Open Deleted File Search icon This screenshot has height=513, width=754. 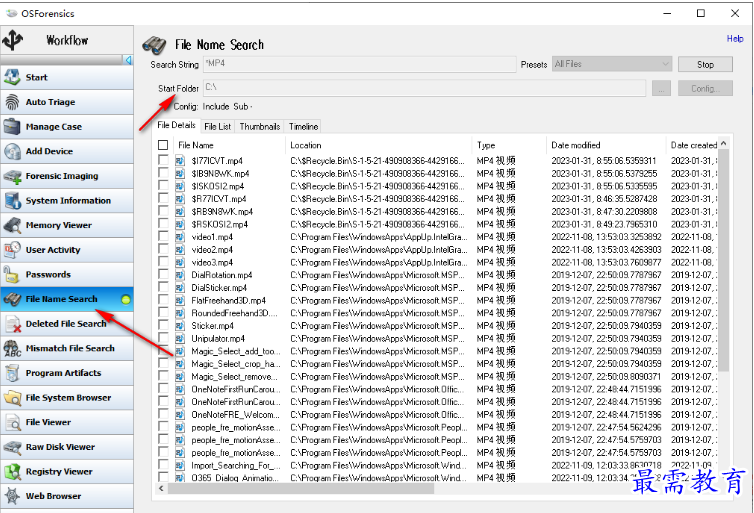pyautogui.click(x=12, y=324)
